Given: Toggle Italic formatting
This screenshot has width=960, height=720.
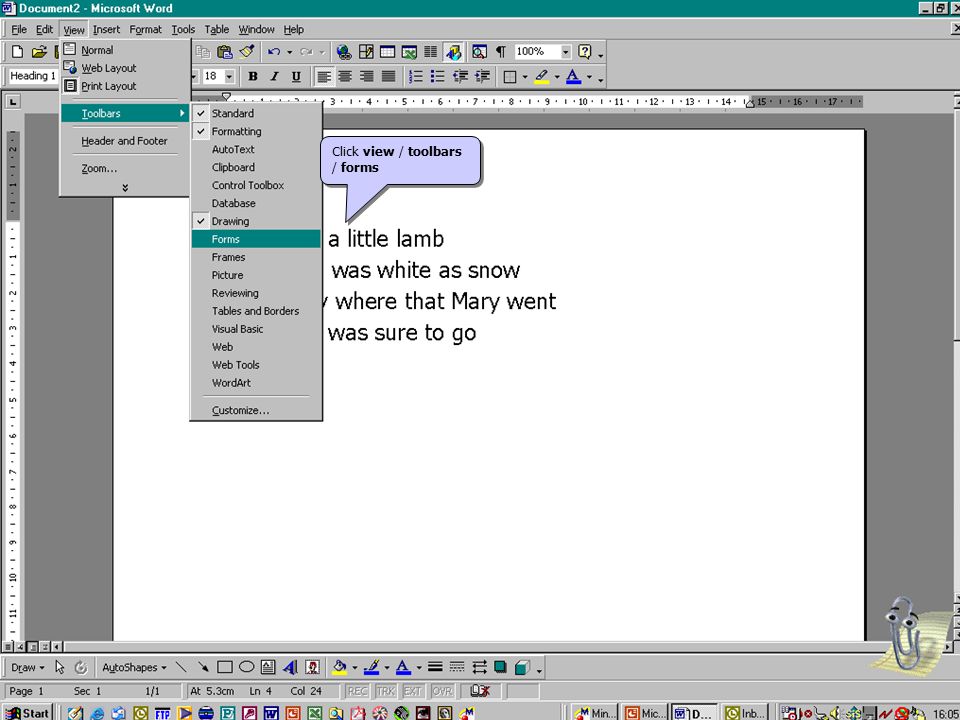Looking at the screenshot, I should [274, 77].
